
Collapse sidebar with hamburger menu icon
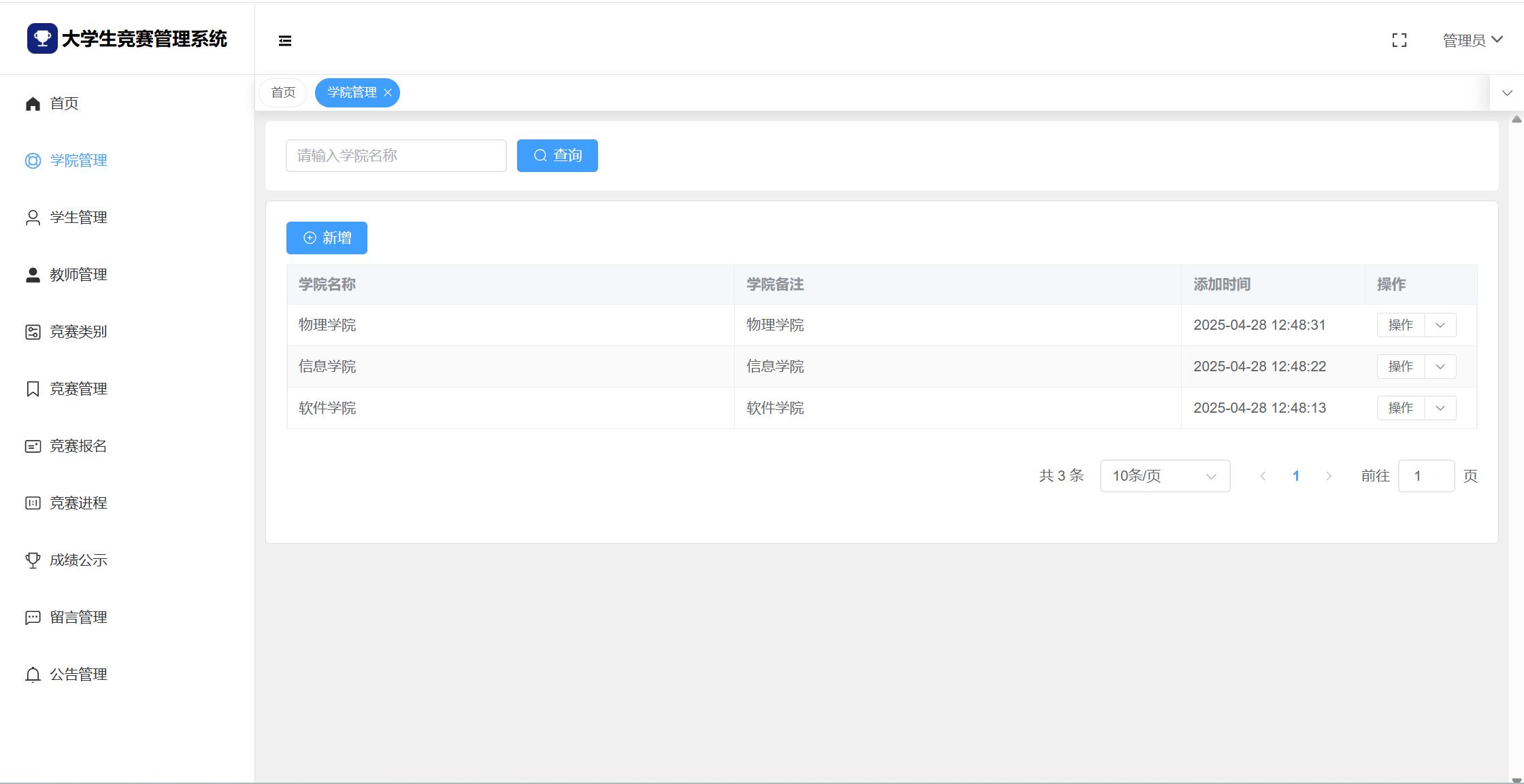(285, 41)
